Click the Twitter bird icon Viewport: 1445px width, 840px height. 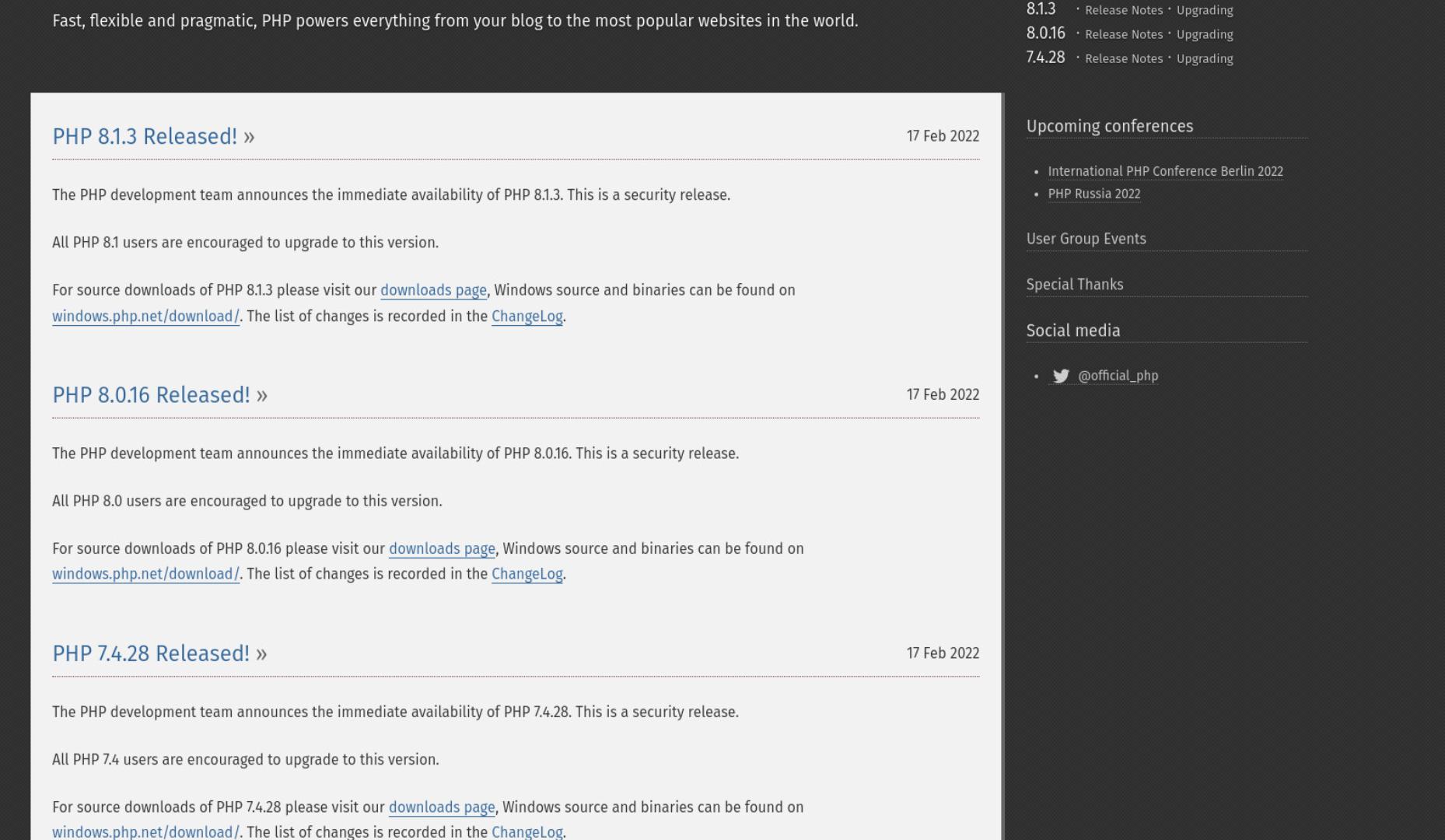[x=1061, y=376]
